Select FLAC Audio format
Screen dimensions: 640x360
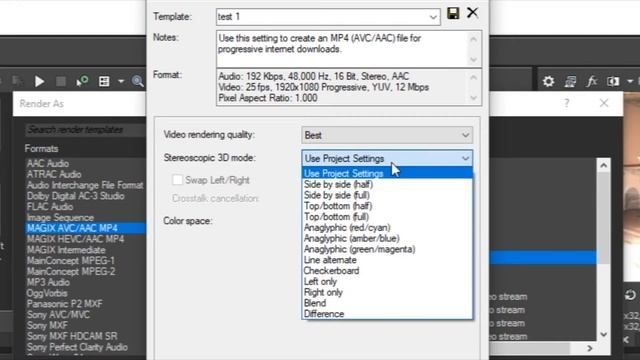(x=50, y=207)
